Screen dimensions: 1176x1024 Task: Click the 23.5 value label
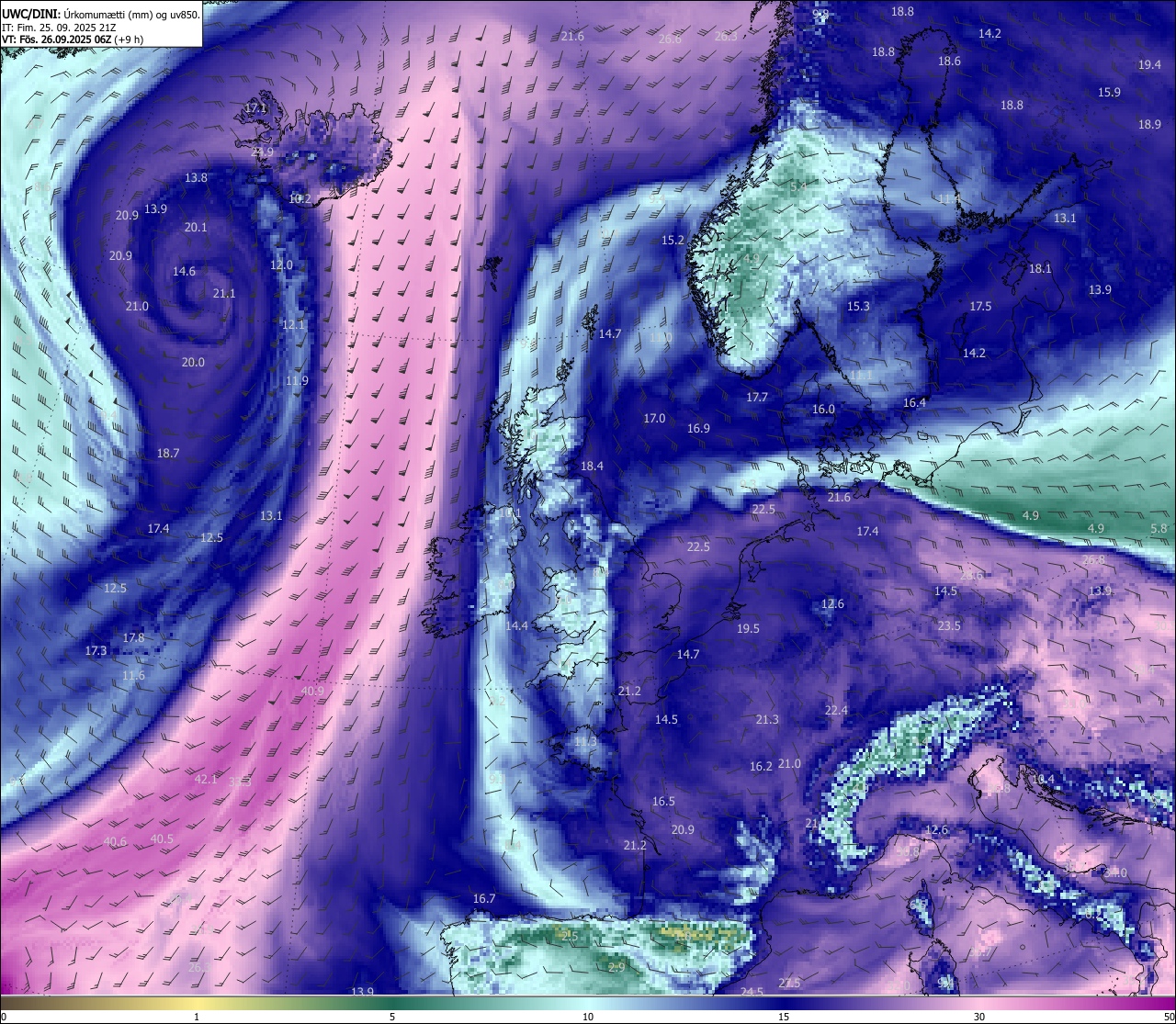pos(949,625)
